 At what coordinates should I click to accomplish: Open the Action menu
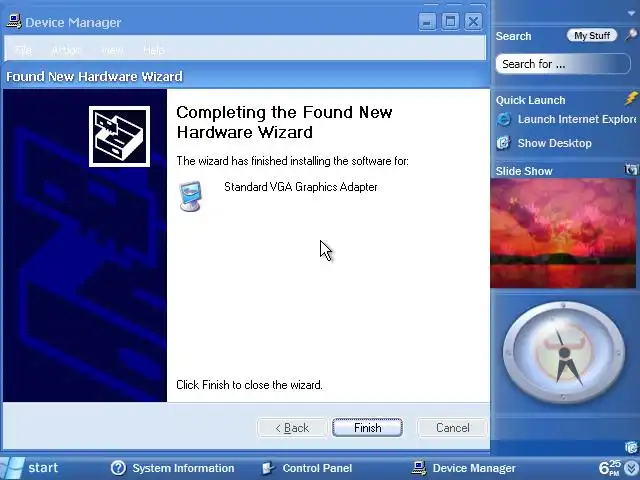[x=66, y=50]
